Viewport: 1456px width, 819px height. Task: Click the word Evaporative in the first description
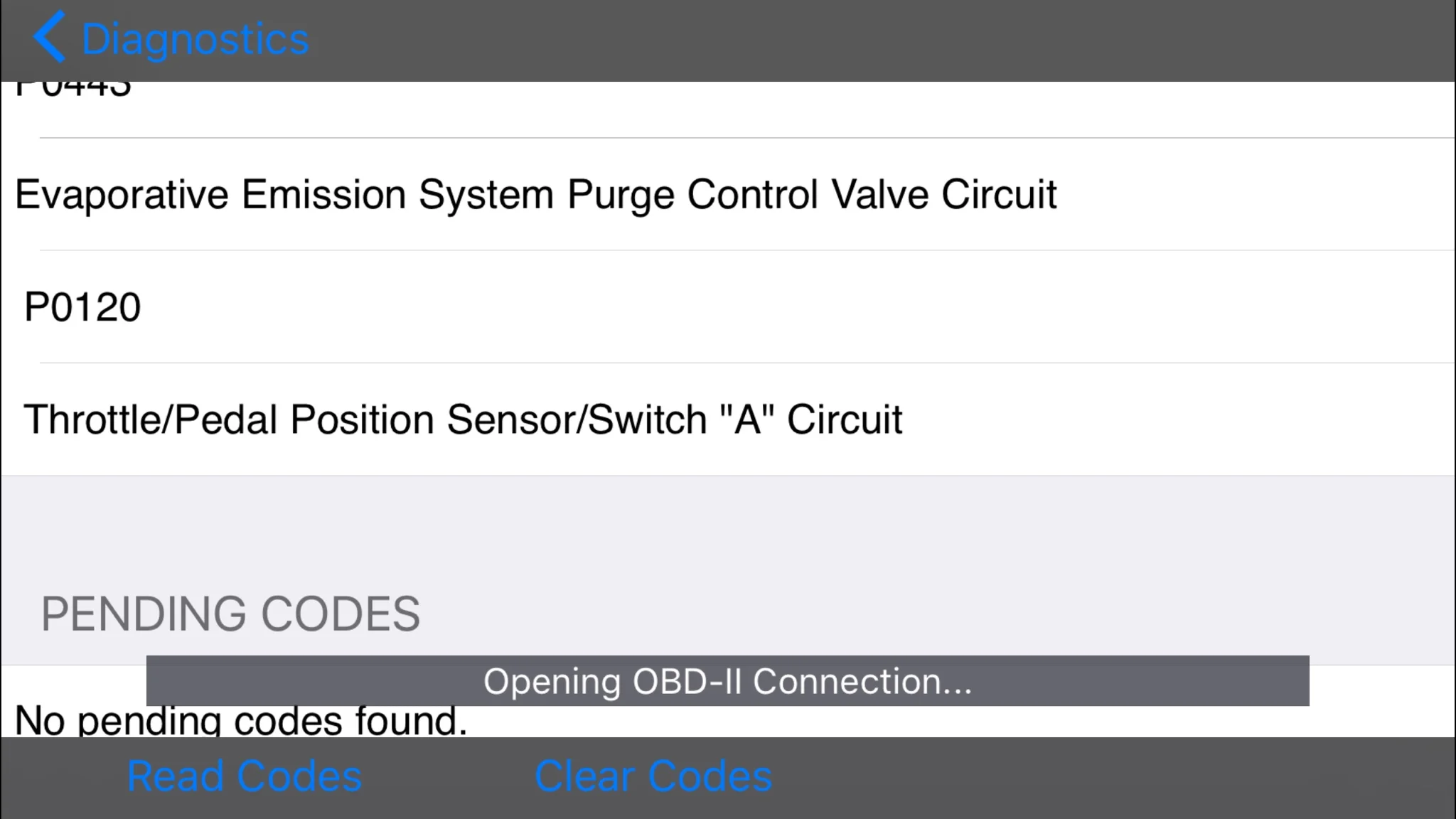click(122, 194)
